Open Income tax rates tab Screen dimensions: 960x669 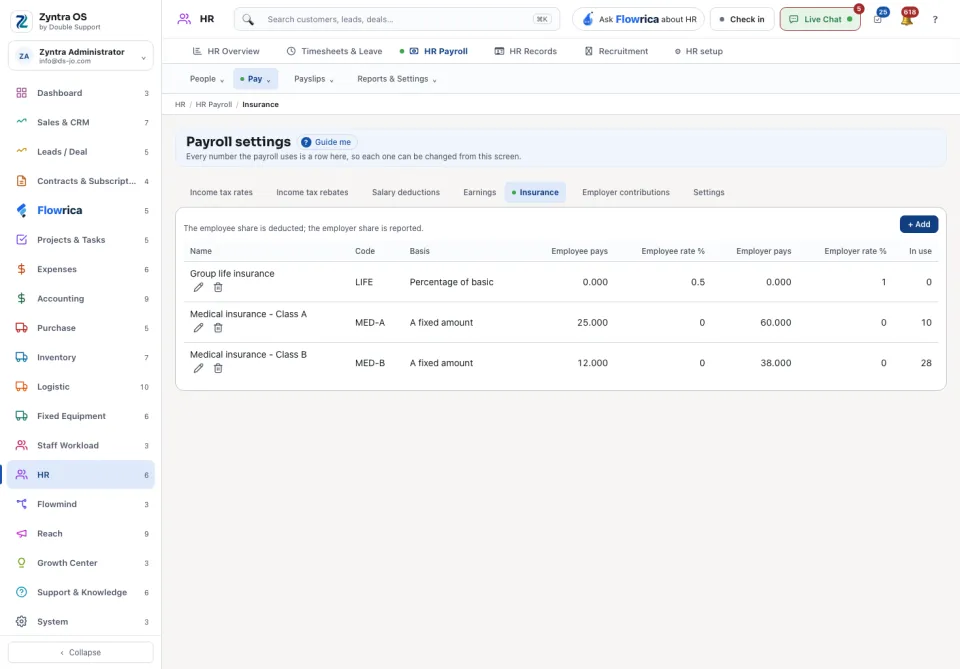(221, 192)
